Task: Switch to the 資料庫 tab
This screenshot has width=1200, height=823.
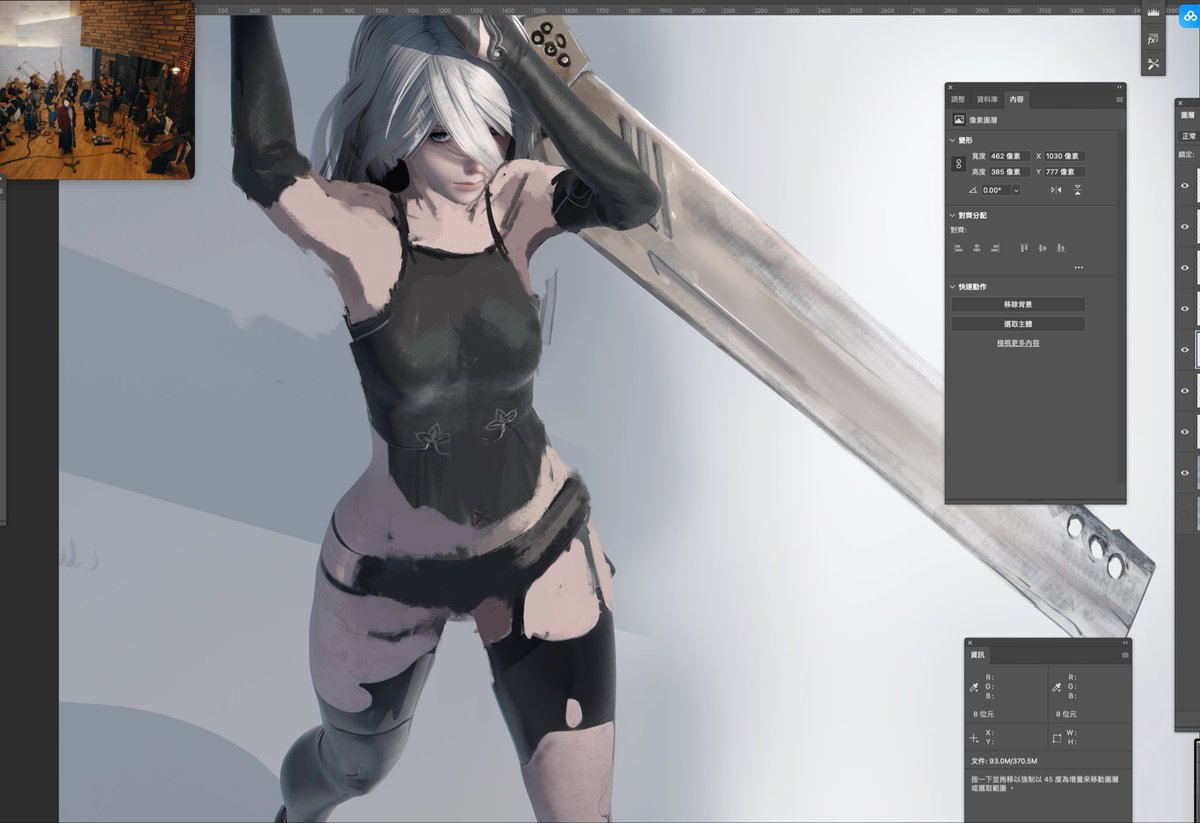Action: click(x=987, y=100)
